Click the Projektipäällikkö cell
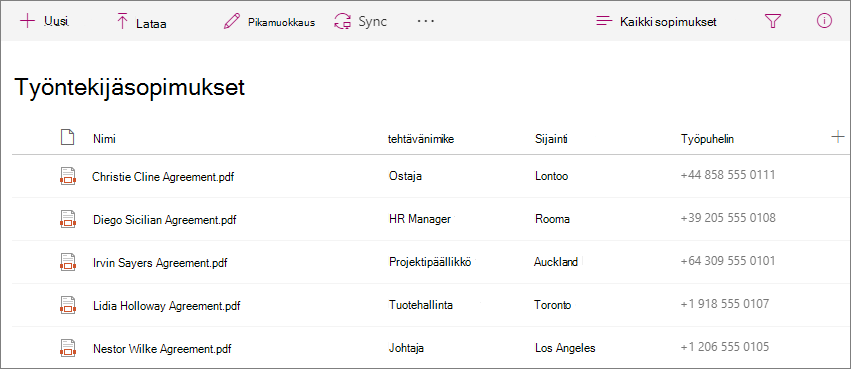Screen dimensions: 851x369 tap(431, 262)
